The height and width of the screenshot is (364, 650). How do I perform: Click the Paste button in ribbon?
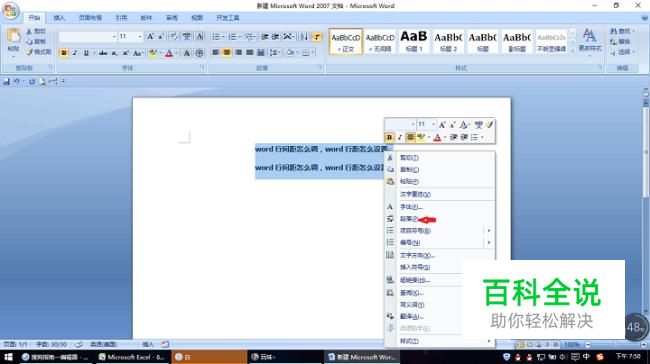coord(13,41)
